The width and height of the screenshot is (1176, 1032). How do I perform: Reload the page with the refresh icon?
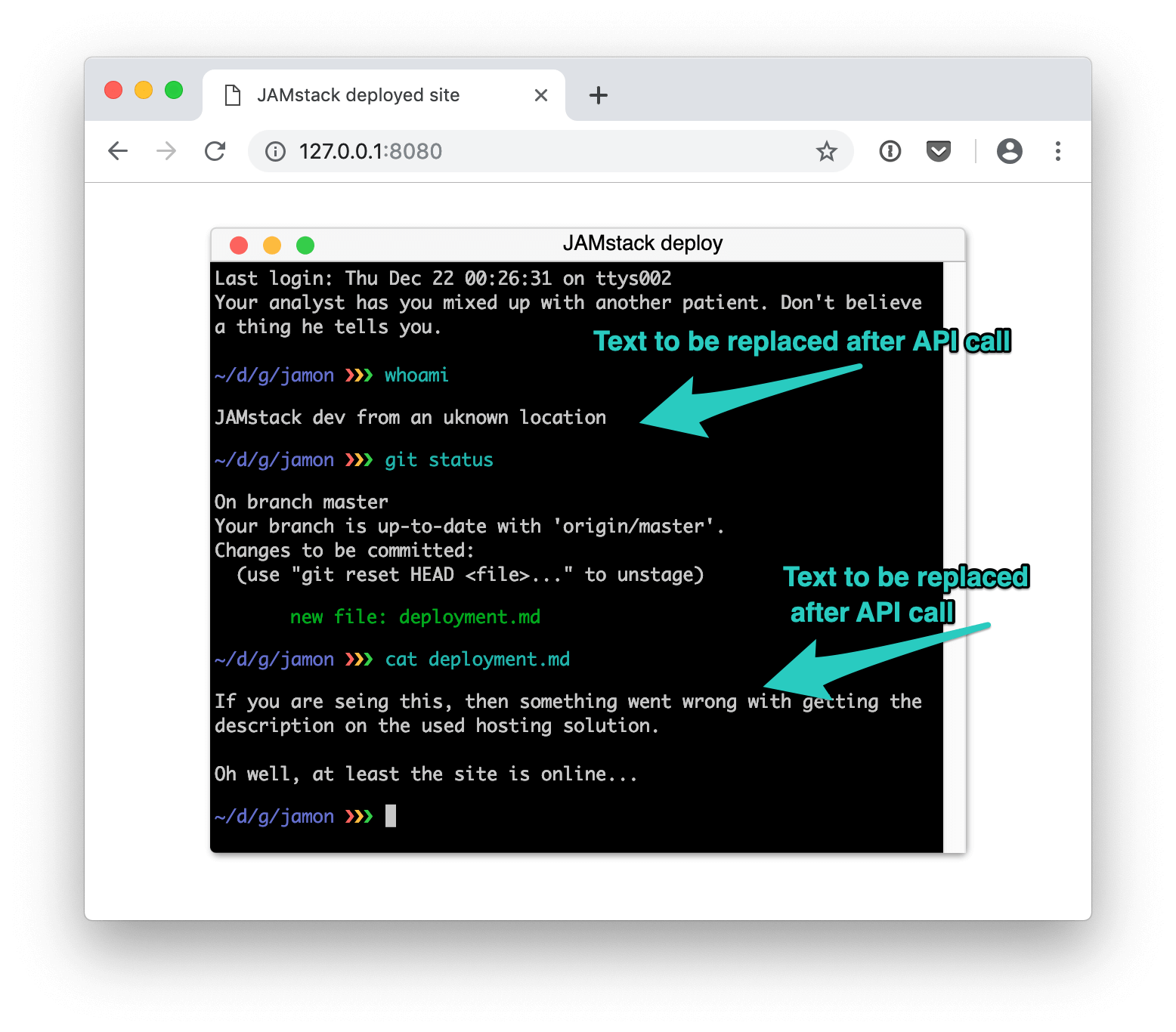pos(215,151)
